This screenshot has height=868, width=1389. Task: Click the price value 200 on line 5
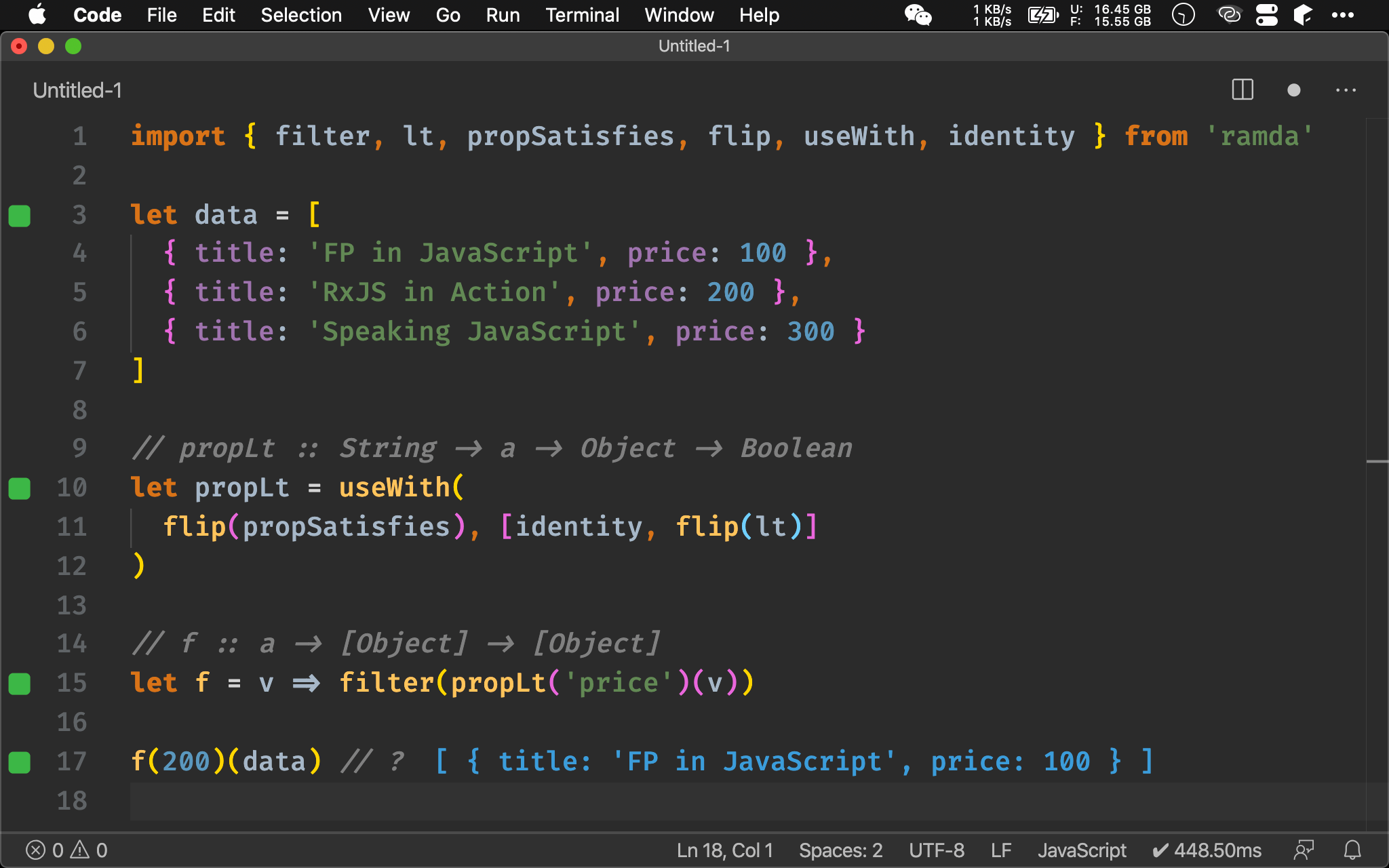tap(730, 292)
